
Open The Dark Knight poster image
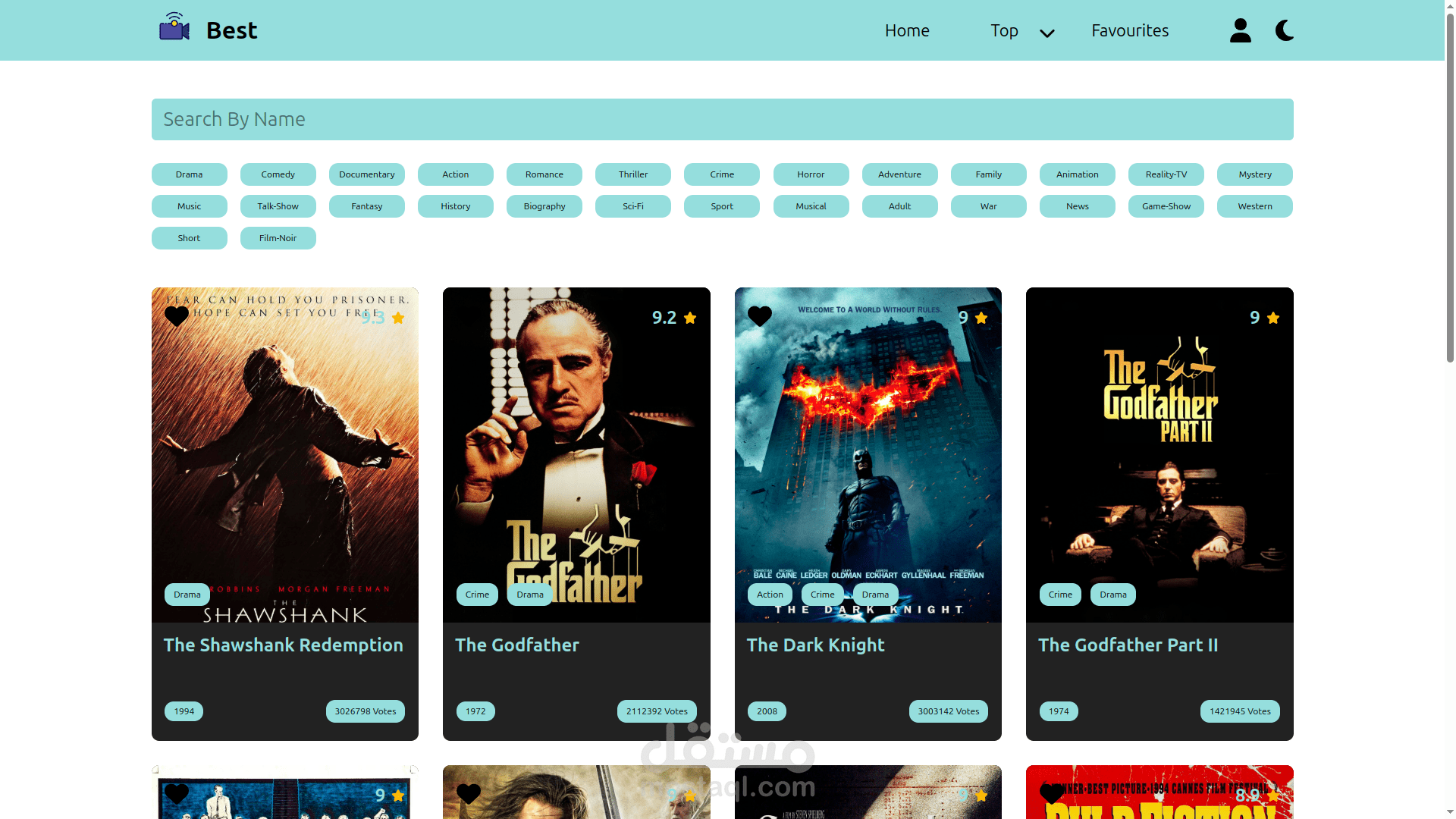[868, 455]
